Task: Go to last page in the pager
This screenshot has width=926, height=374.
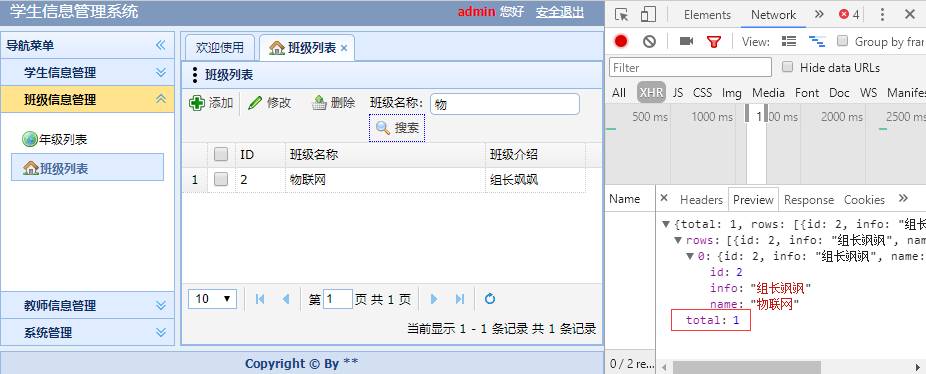Action: tap(460, 299)
